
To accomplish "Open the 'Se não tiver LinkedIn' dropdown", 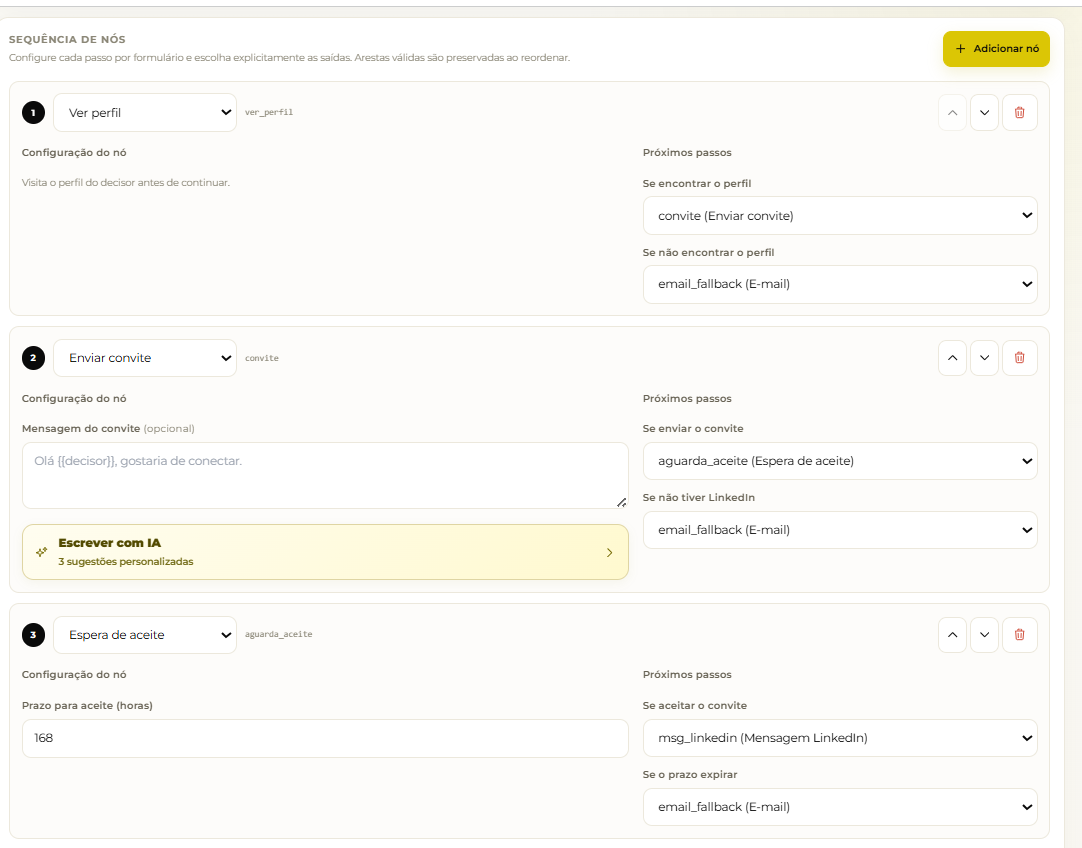I will pos(840,530).
